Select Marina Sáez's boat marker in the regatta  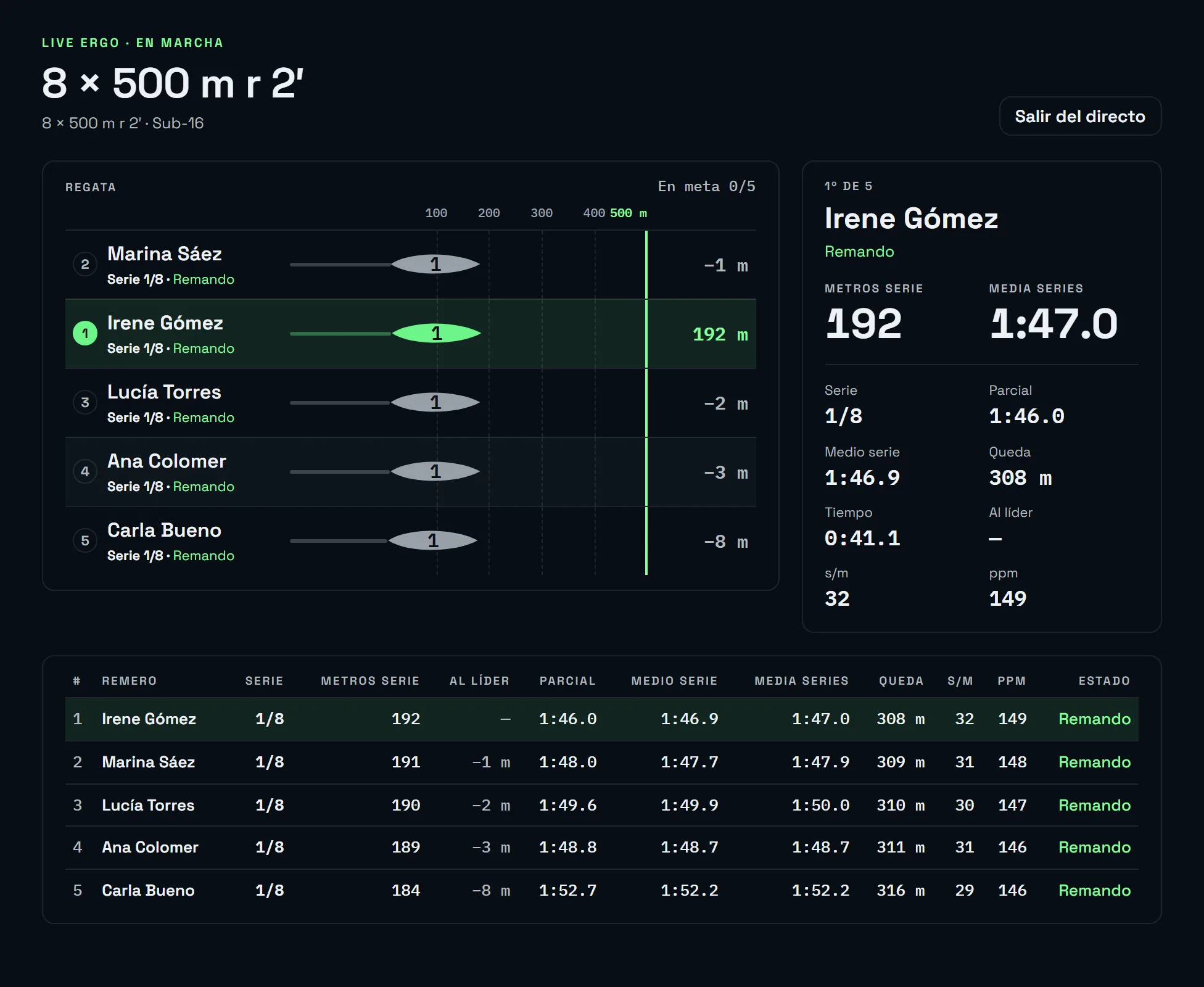(435, 264)
